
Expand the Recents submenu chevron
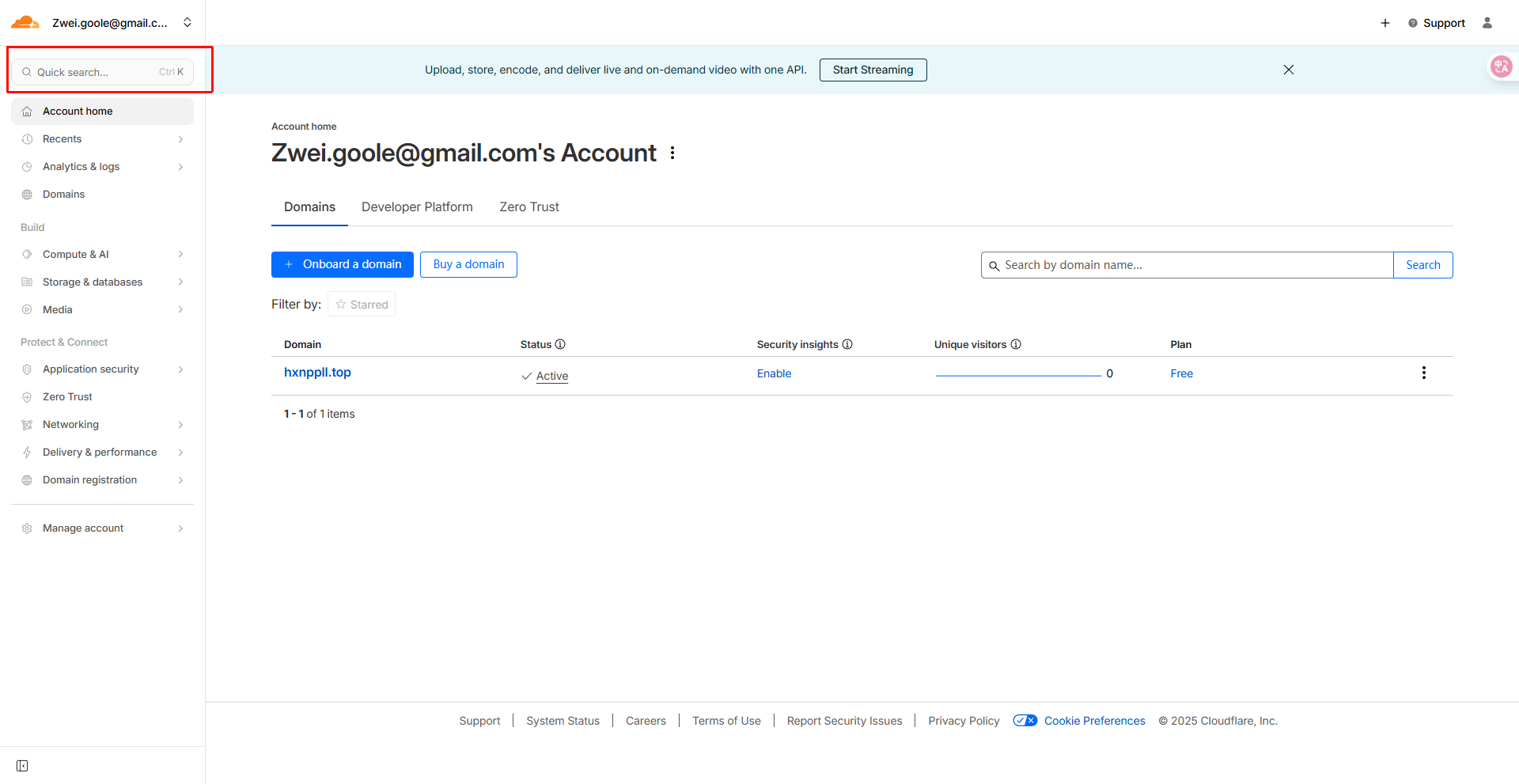click(x=181, y=139)
